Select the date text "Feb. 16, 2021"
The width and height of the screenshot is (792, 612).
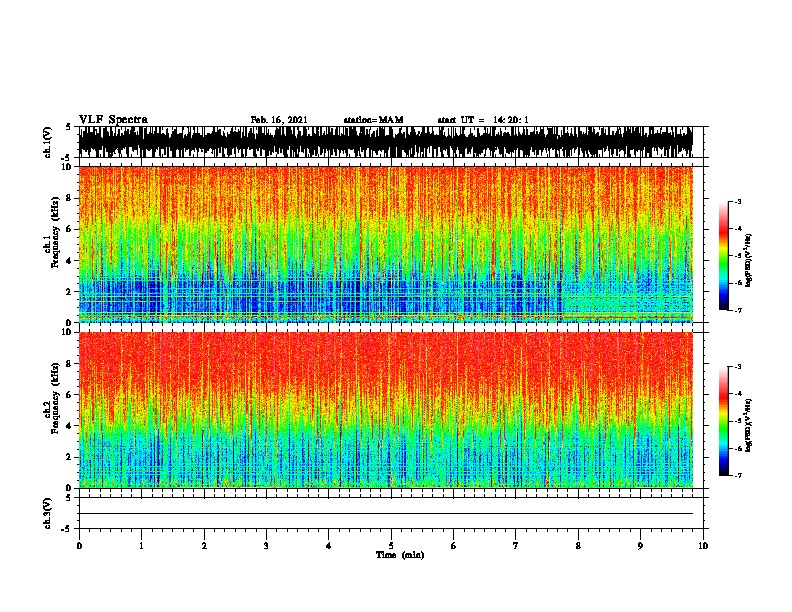click(x=279, y=120)
